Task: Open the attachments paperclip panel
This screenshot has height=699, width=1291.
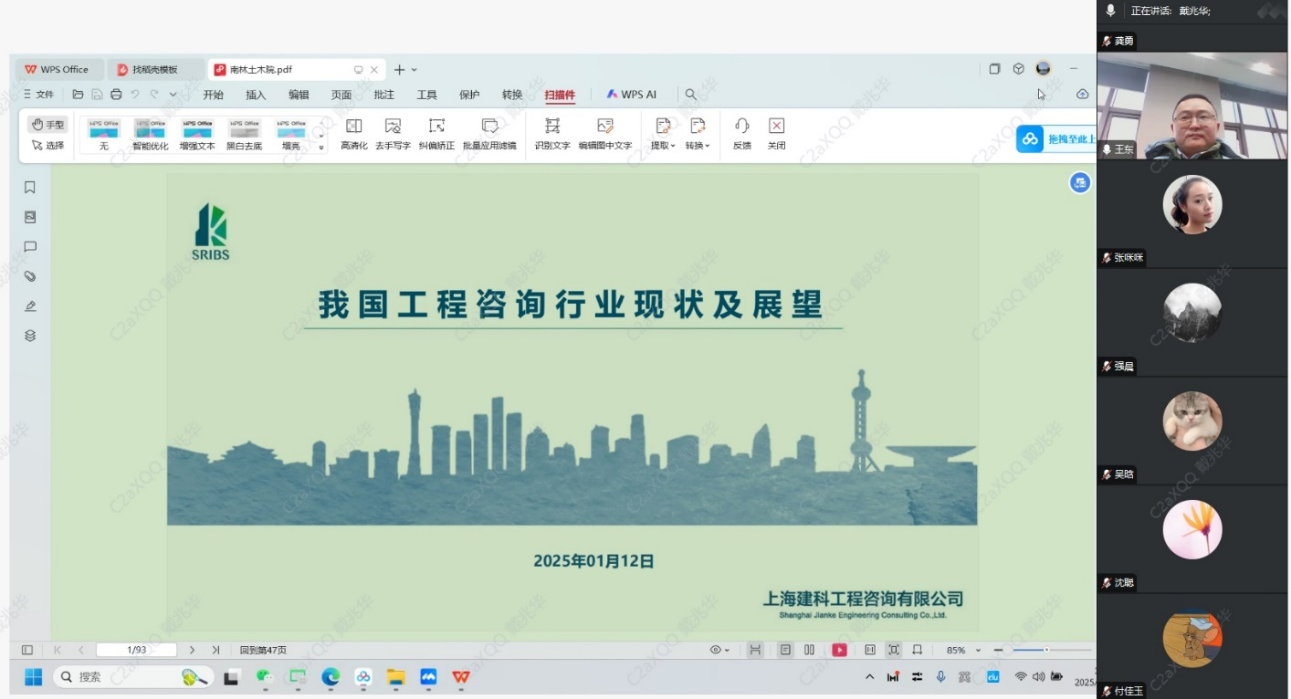Action: tap(30, 276)
